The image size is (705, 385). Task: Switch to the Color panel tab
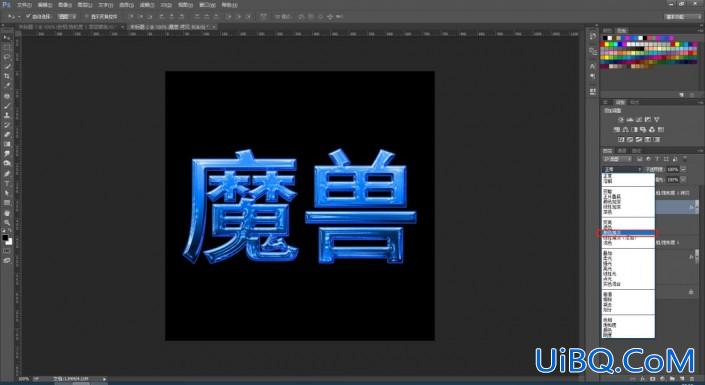[607, 30]
